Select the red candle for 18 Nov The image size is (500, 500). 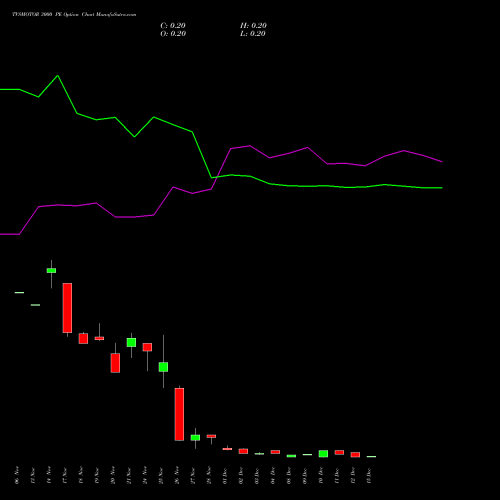[83, 338]
